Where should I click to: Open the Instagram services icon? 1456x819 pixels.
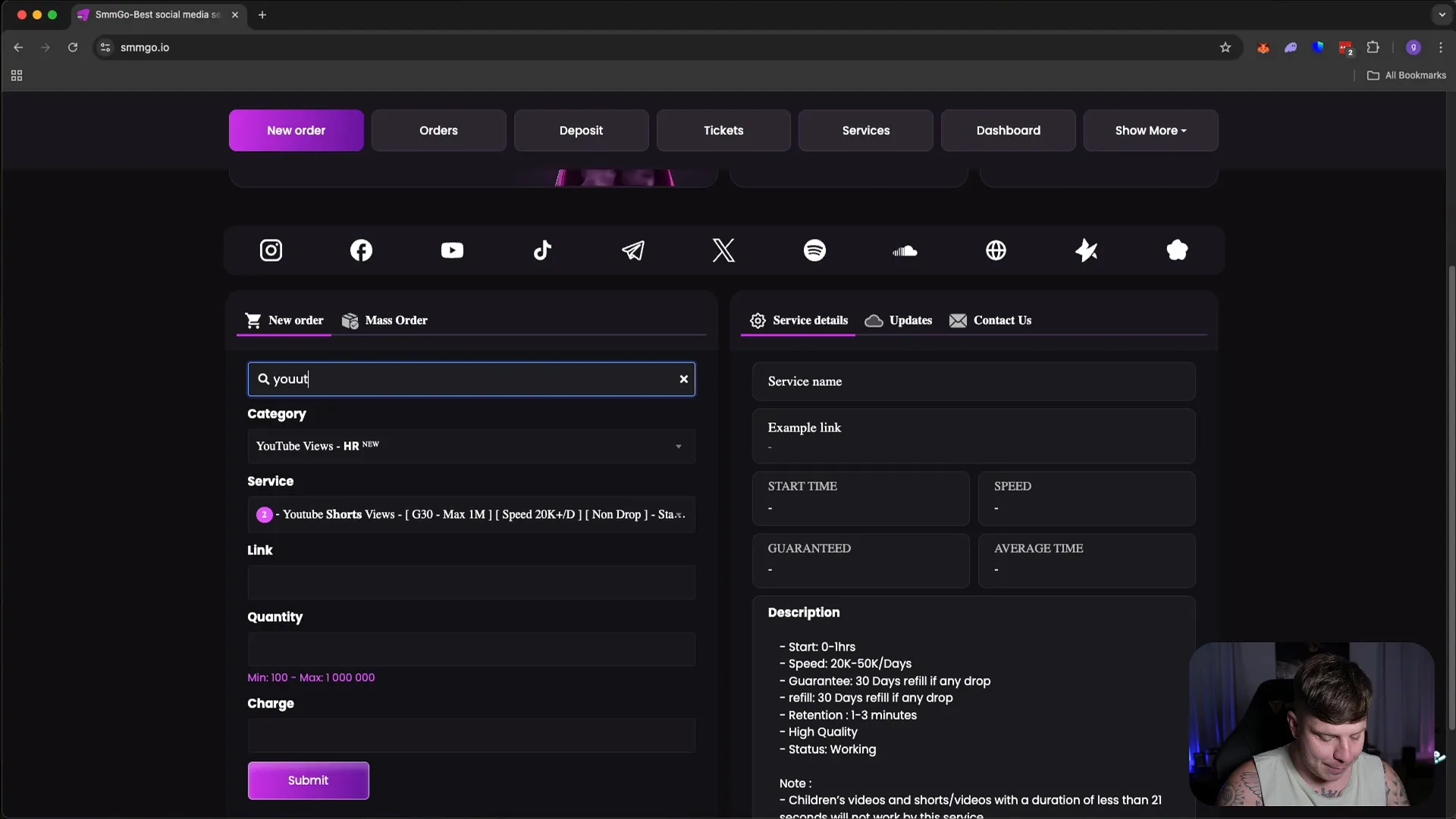click(x=271, y=250)
